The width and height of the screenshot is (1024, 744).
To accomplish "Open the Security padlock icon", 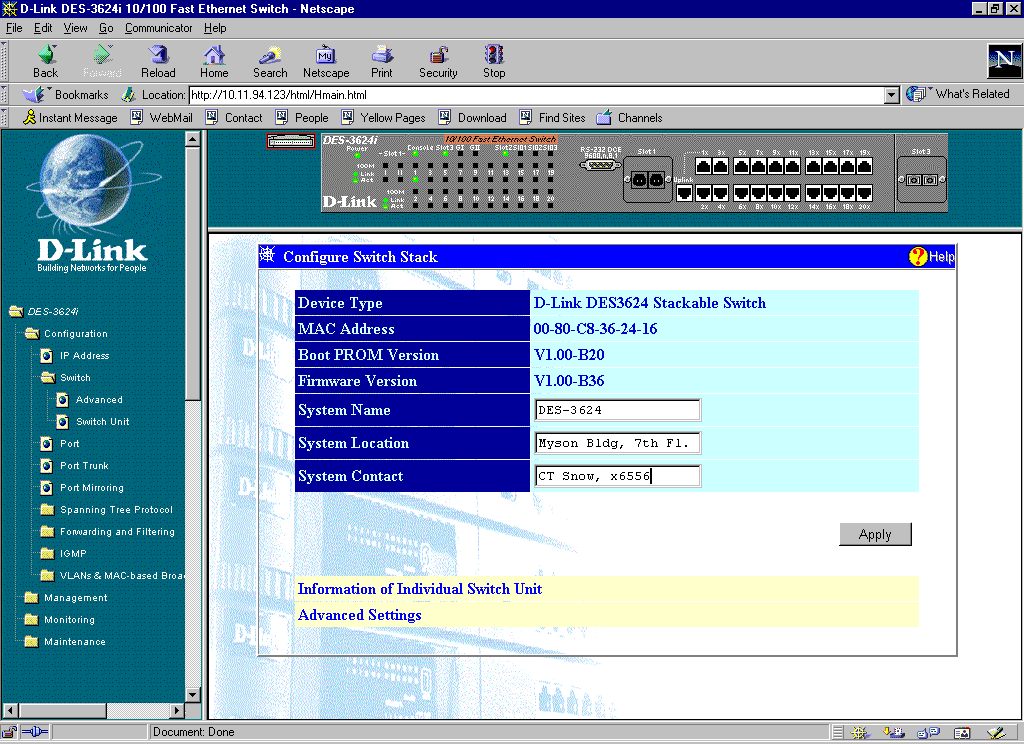I will [438, 56].
